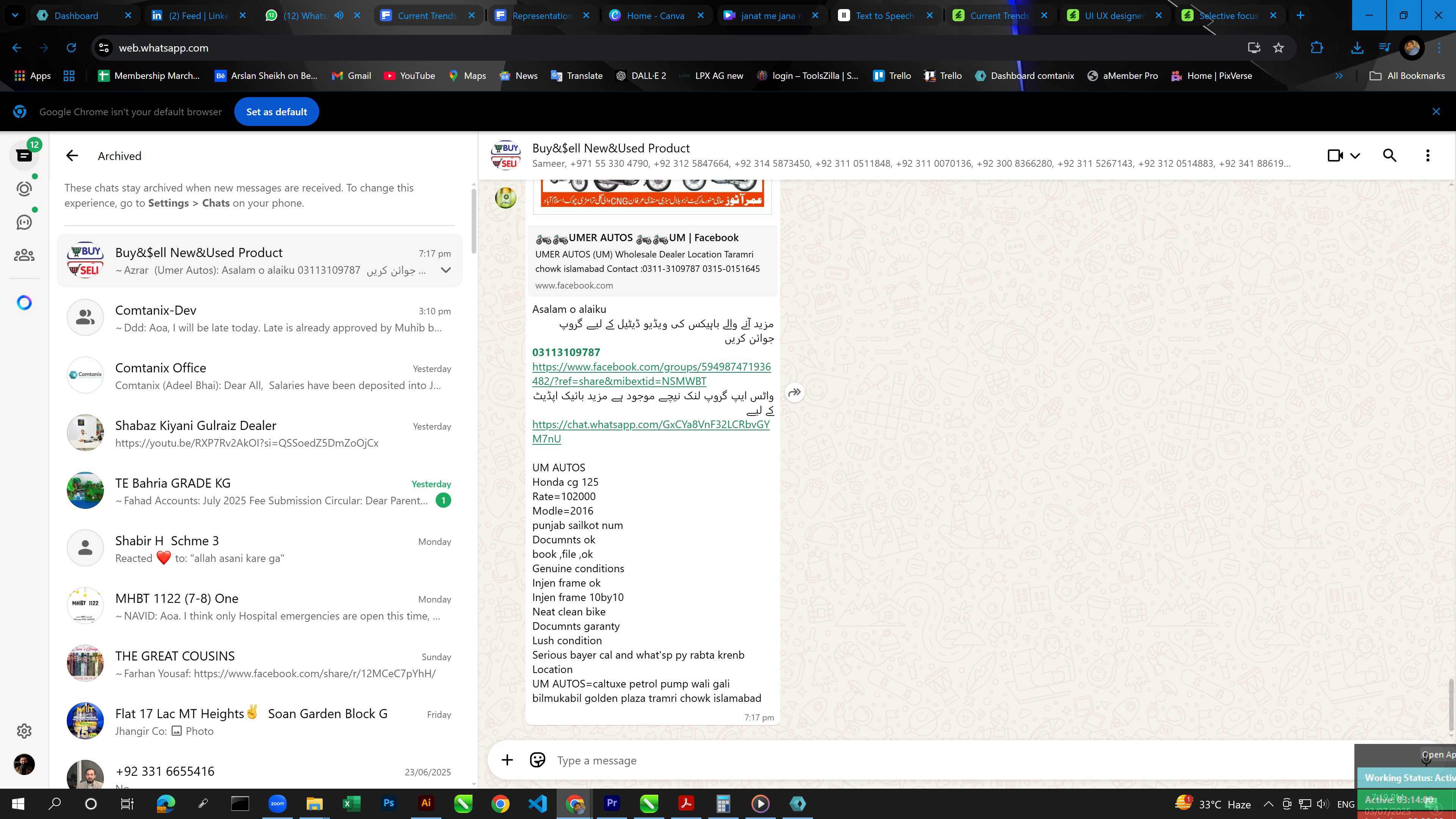The image size is (1456, 819).
Task: Click the chat list scrollbar
Action: (474, 221)
